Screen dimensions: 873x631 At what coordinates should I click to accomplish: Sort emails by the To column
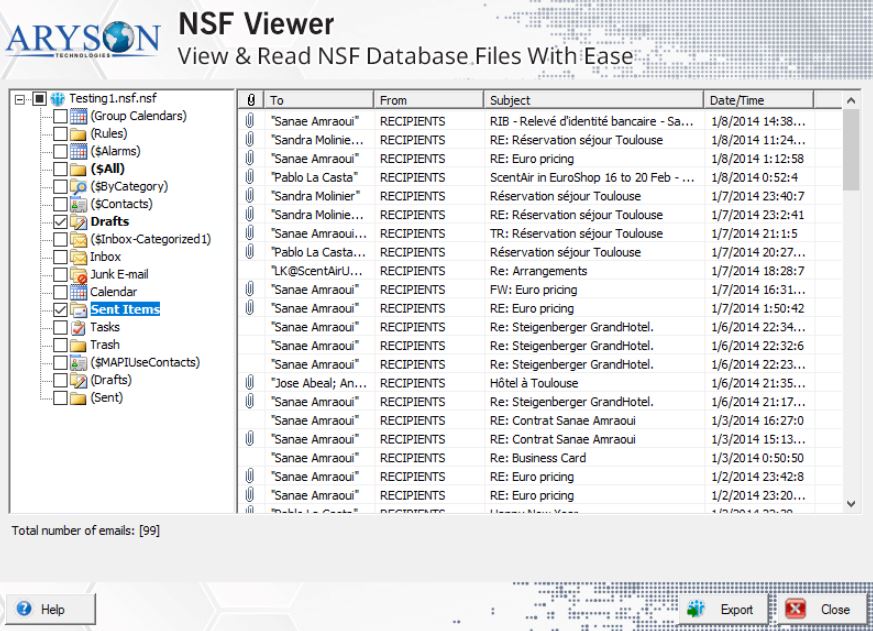pos(318,100)
